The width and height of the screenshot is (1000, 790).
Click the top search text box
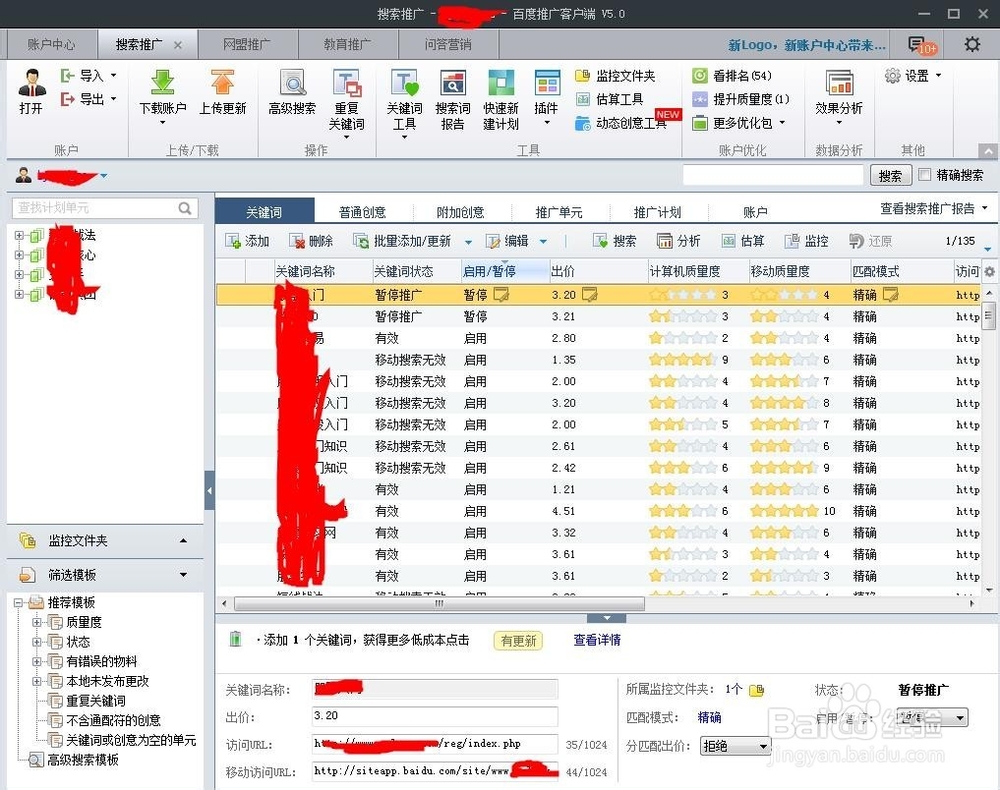[x=772, y=175]
